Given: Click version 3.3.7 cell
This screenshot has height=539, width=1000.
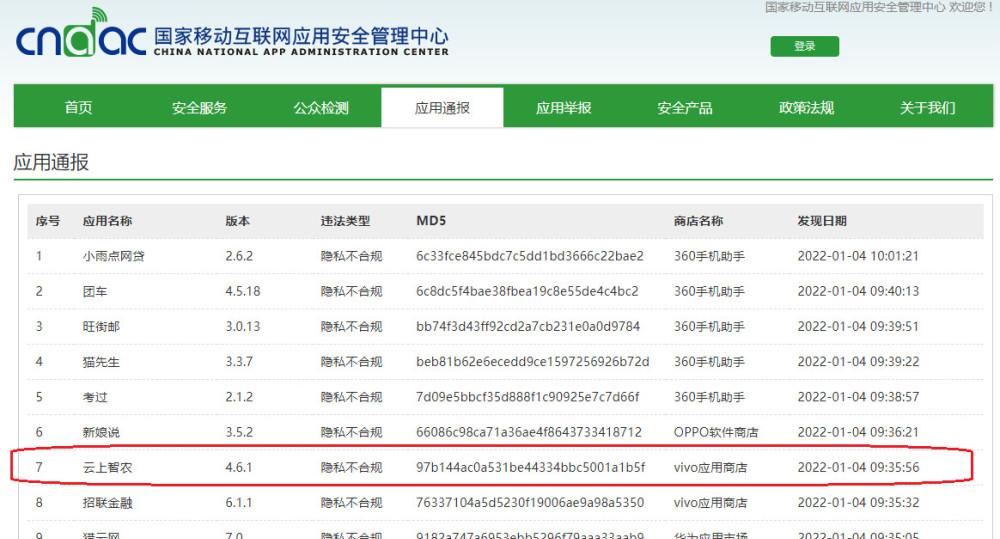Looking at the screenshot, I should click(x=239, y=362).
